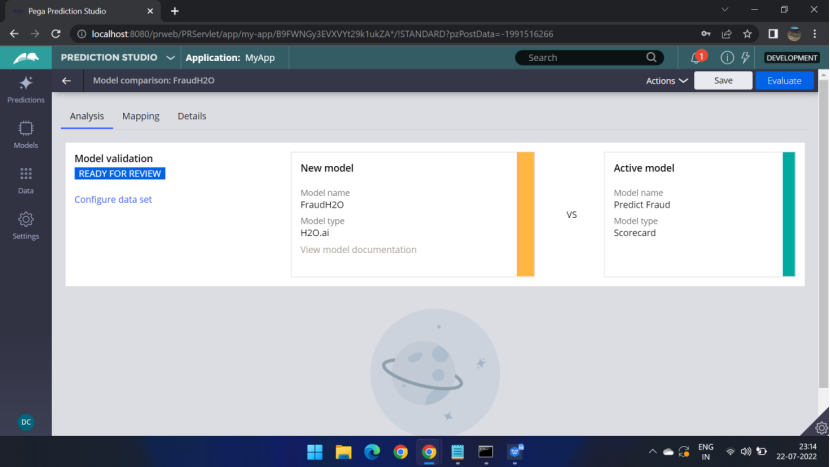Expand the Chrome tab search chevron

(725, 10)
